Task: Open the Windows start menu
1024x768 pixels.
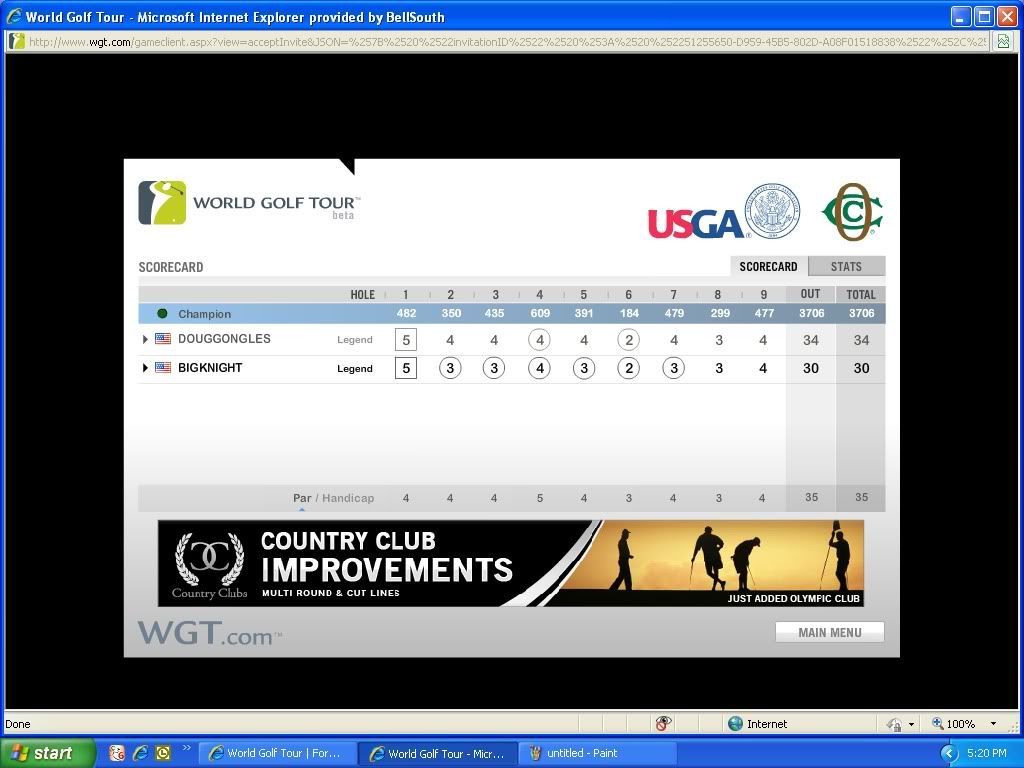Action: tap(48, 753)
